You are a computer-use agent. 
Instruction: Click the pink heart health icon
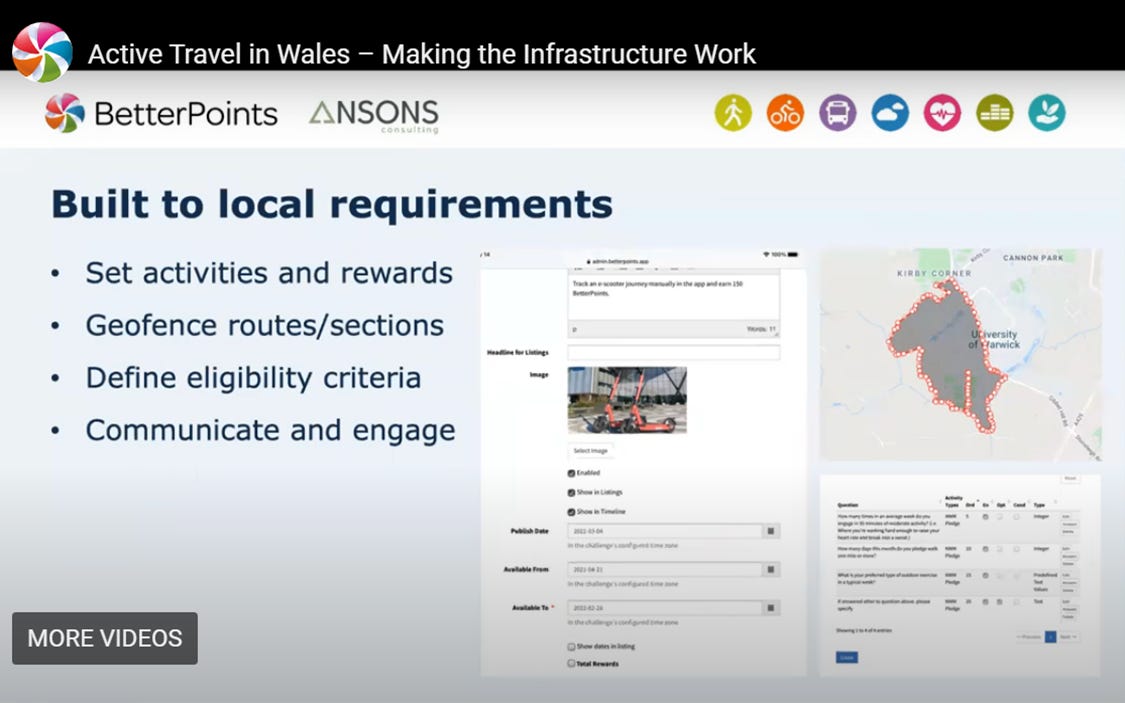[x=942, y=113]
